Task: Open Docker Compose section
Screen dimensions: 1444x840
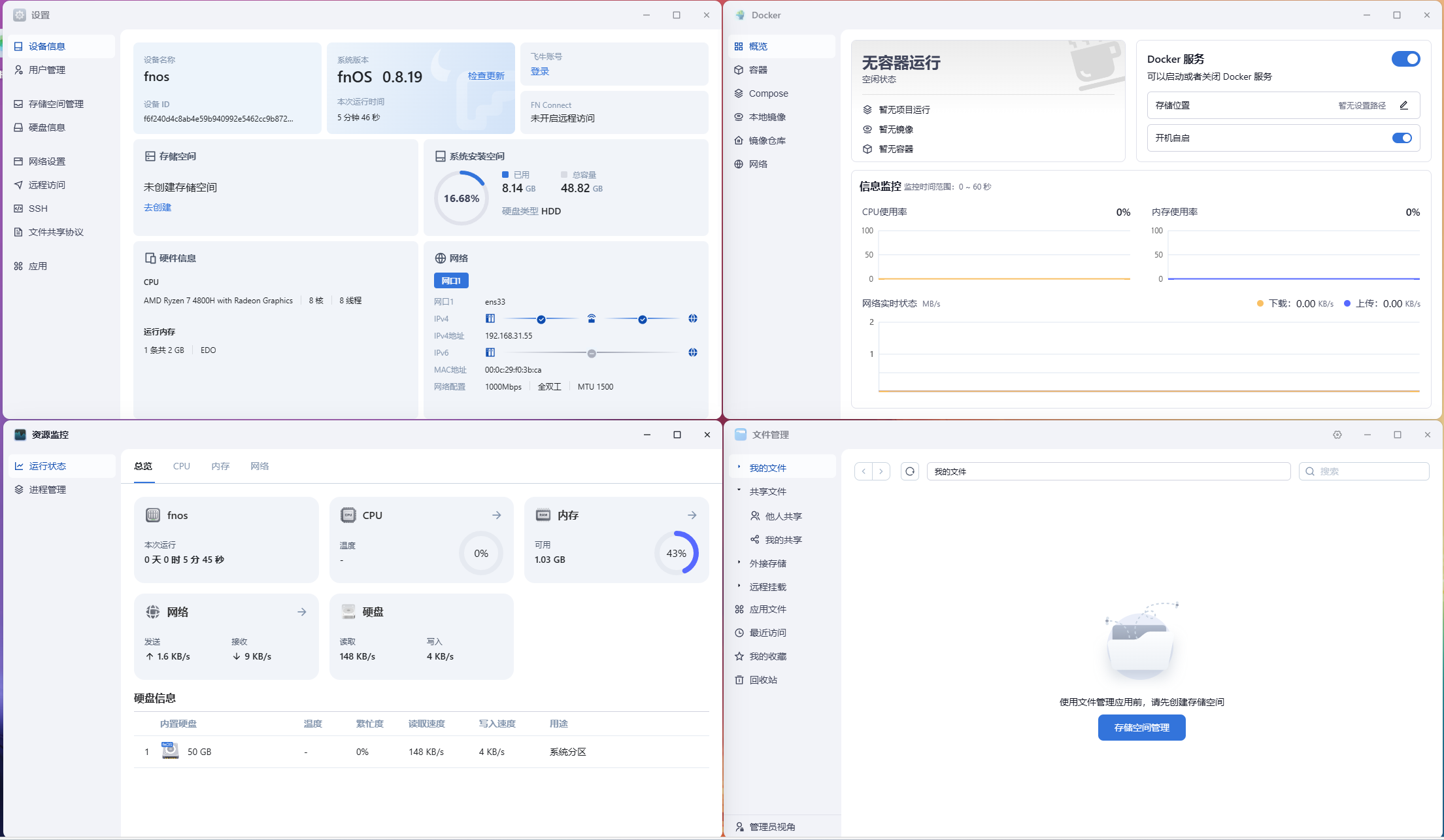Action: (x=768, y=93)
